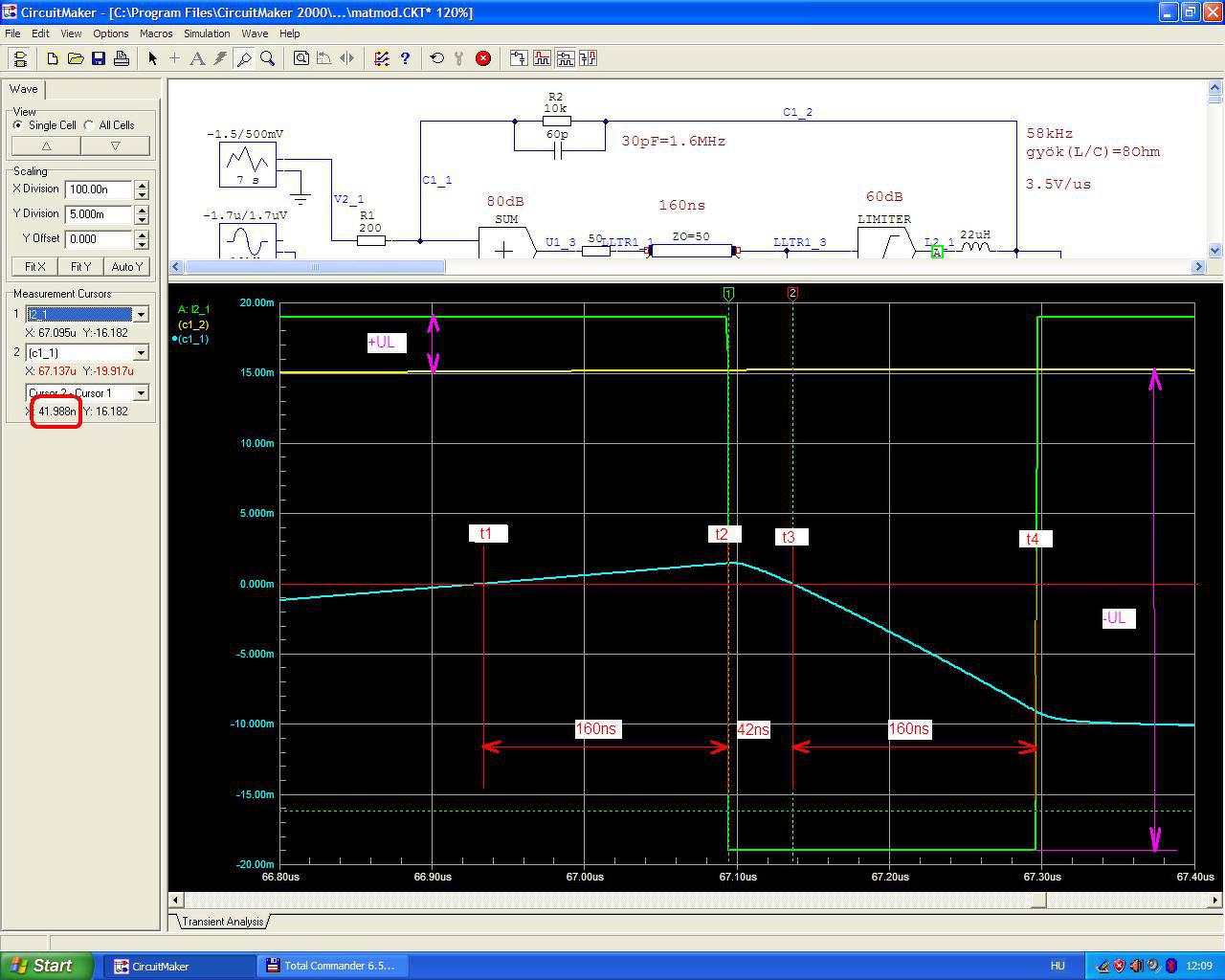Select the zoom magnifier tool

pos(268,58)
